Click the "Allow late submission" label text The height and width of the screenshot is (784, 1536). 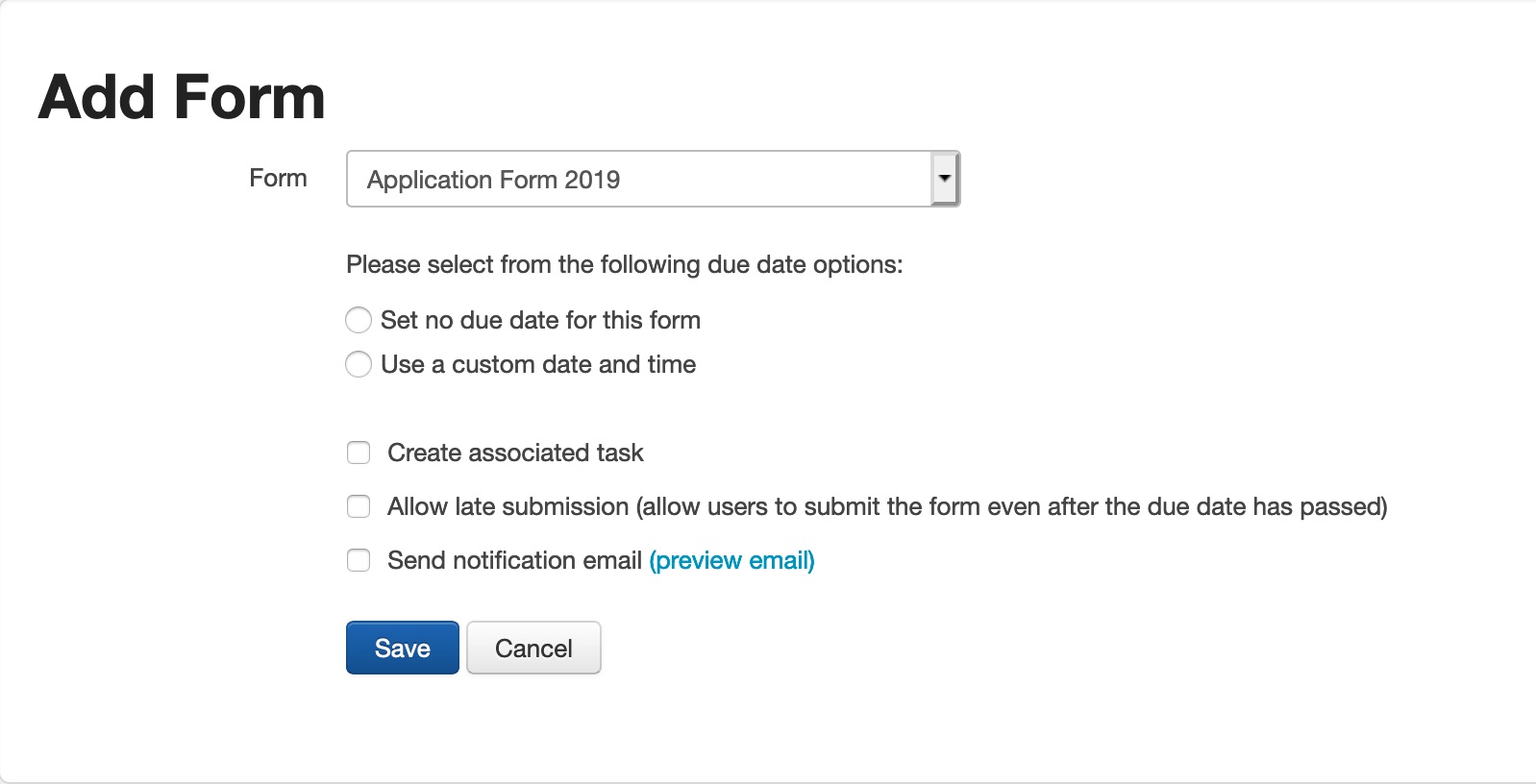[x=508, y=506]
